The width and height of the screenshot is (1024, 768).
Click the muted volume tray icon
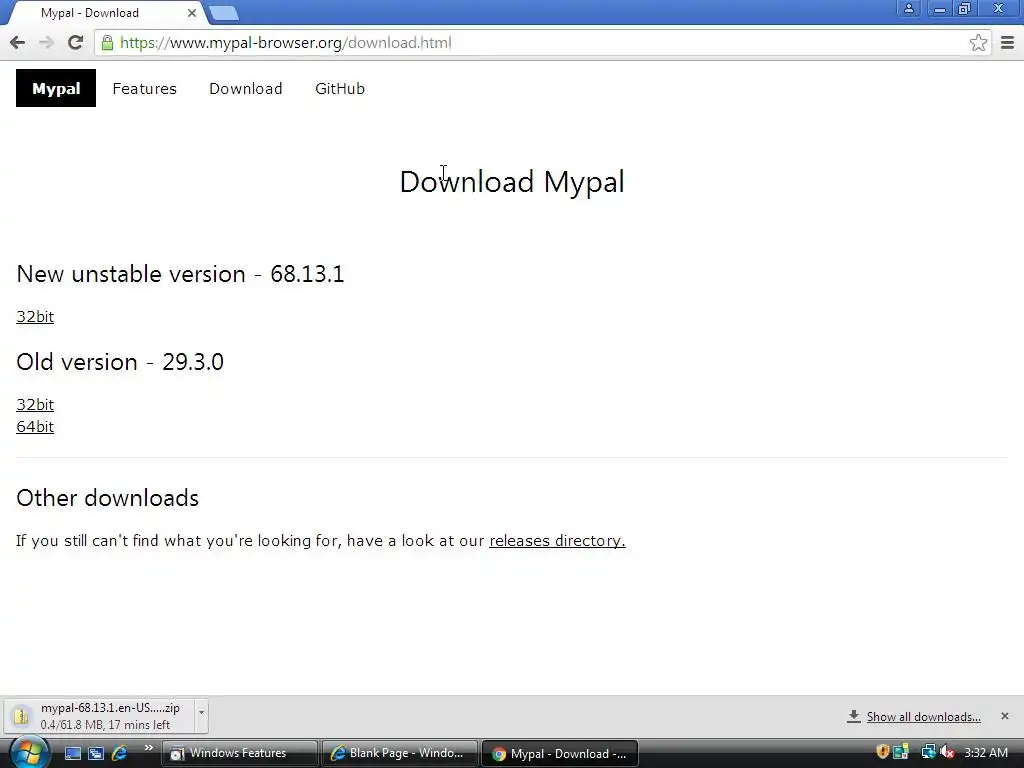coord(948,752)
